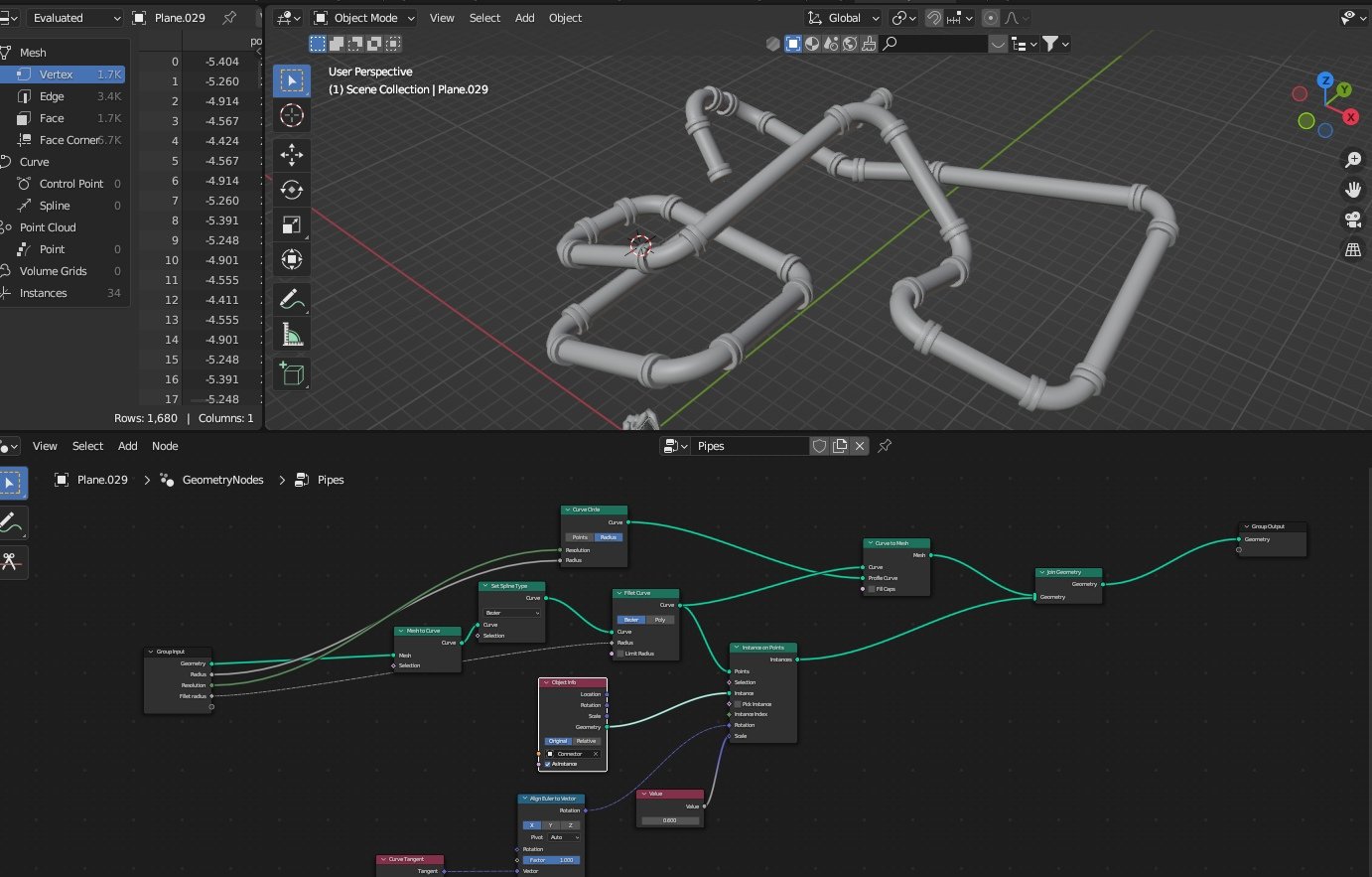This screenshot has height=877, width=1372.
Task: Select the Move tool in the viewport toolbar
Action: pos(292,153)
